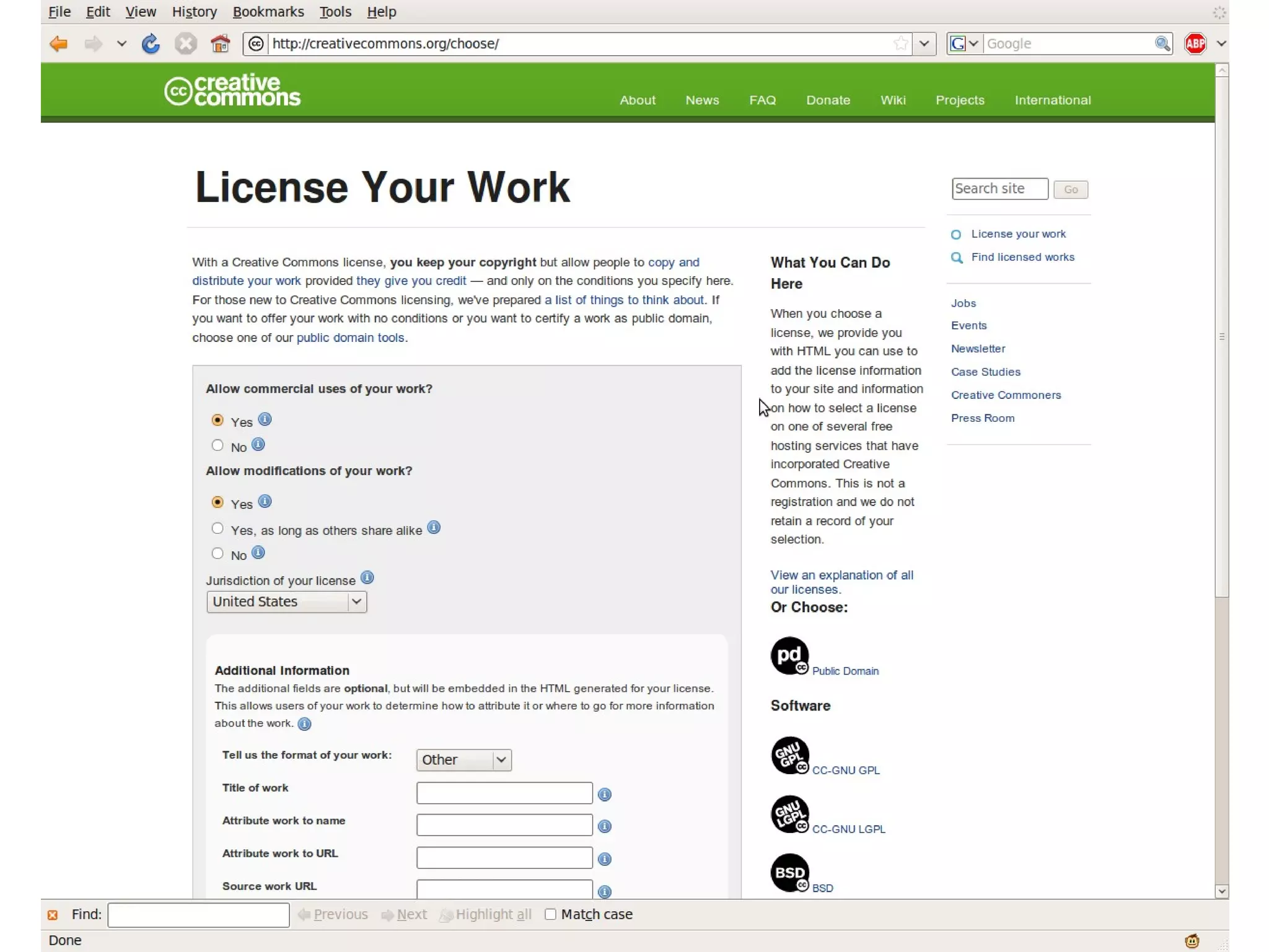The image size is (1269, 952).
Task: Click the Home toolbar icon
Action: click(x=220, y=44)
